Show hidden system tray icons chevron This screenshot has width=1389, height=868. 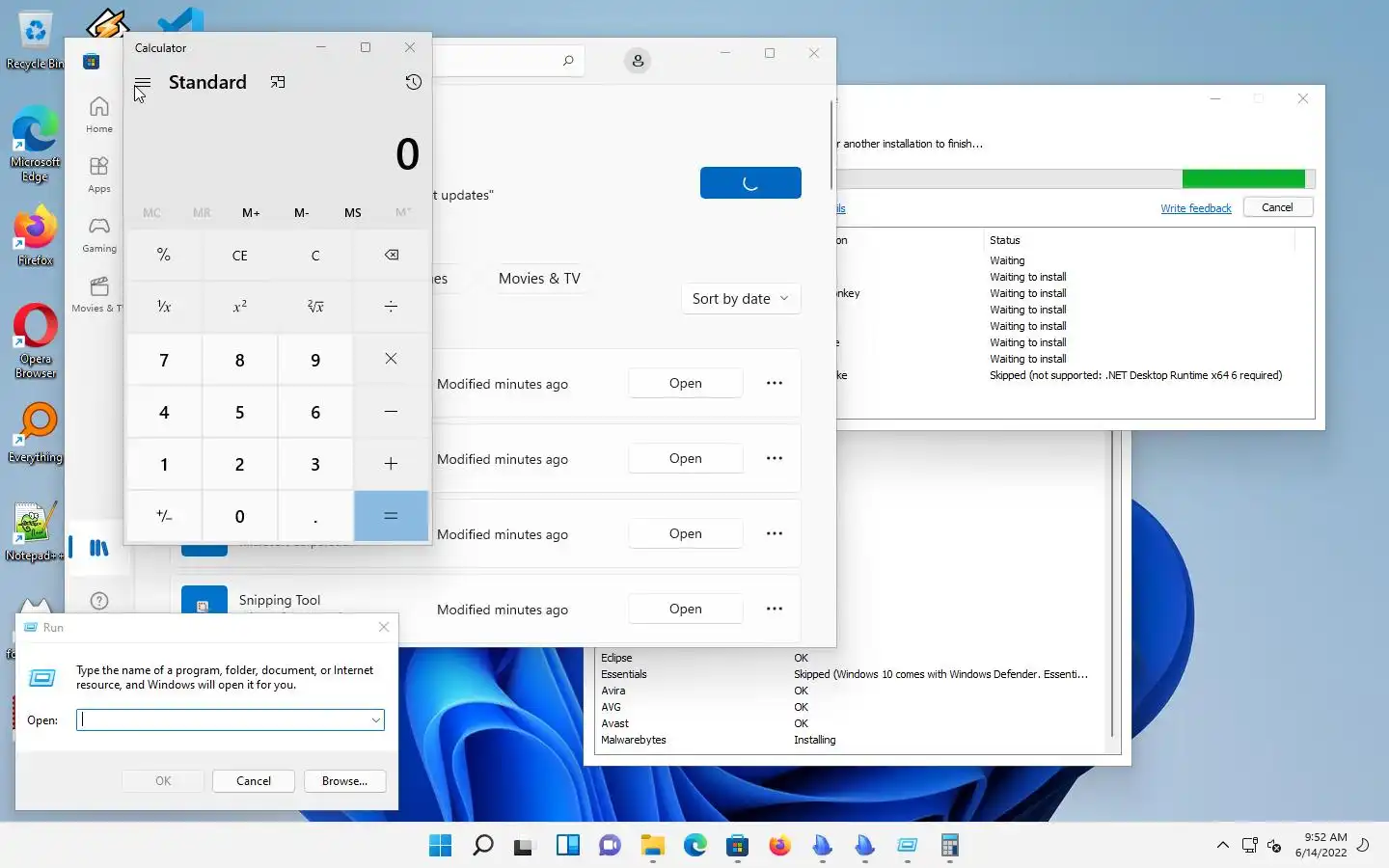(x=1222, y=846)
